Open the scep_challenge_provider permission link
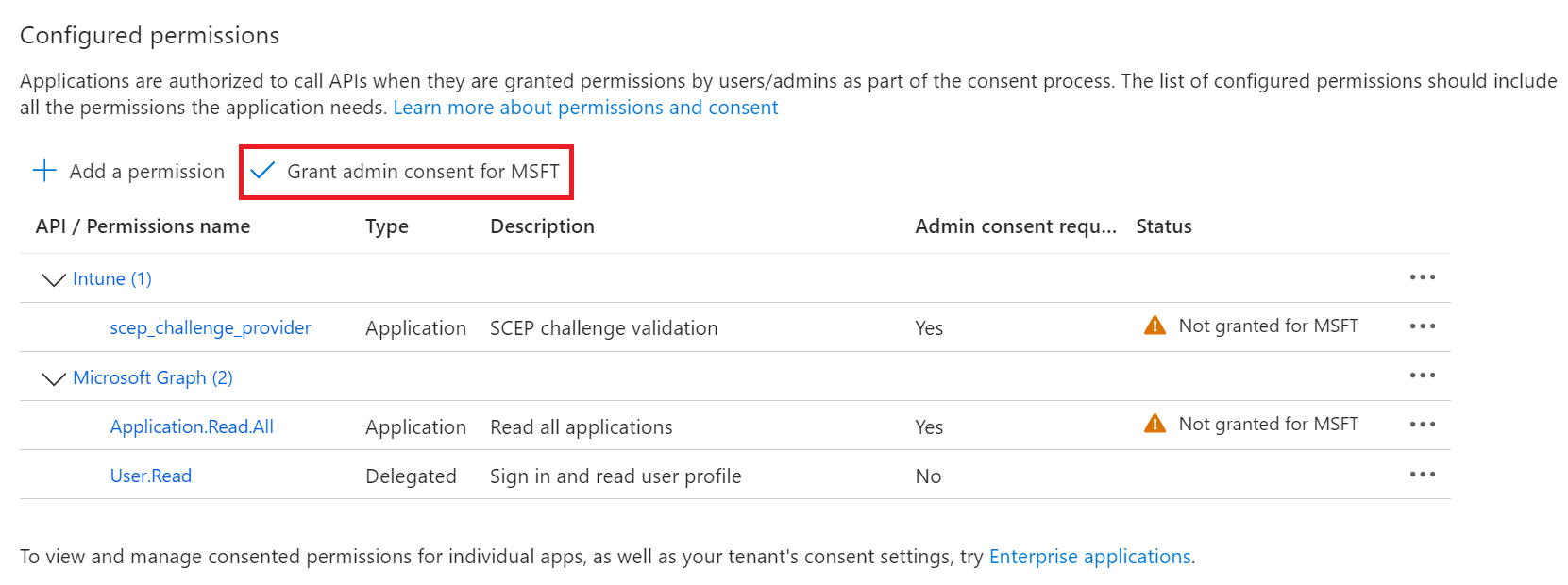This screenshot has height=585, width=1568. [x=210, y=328]
